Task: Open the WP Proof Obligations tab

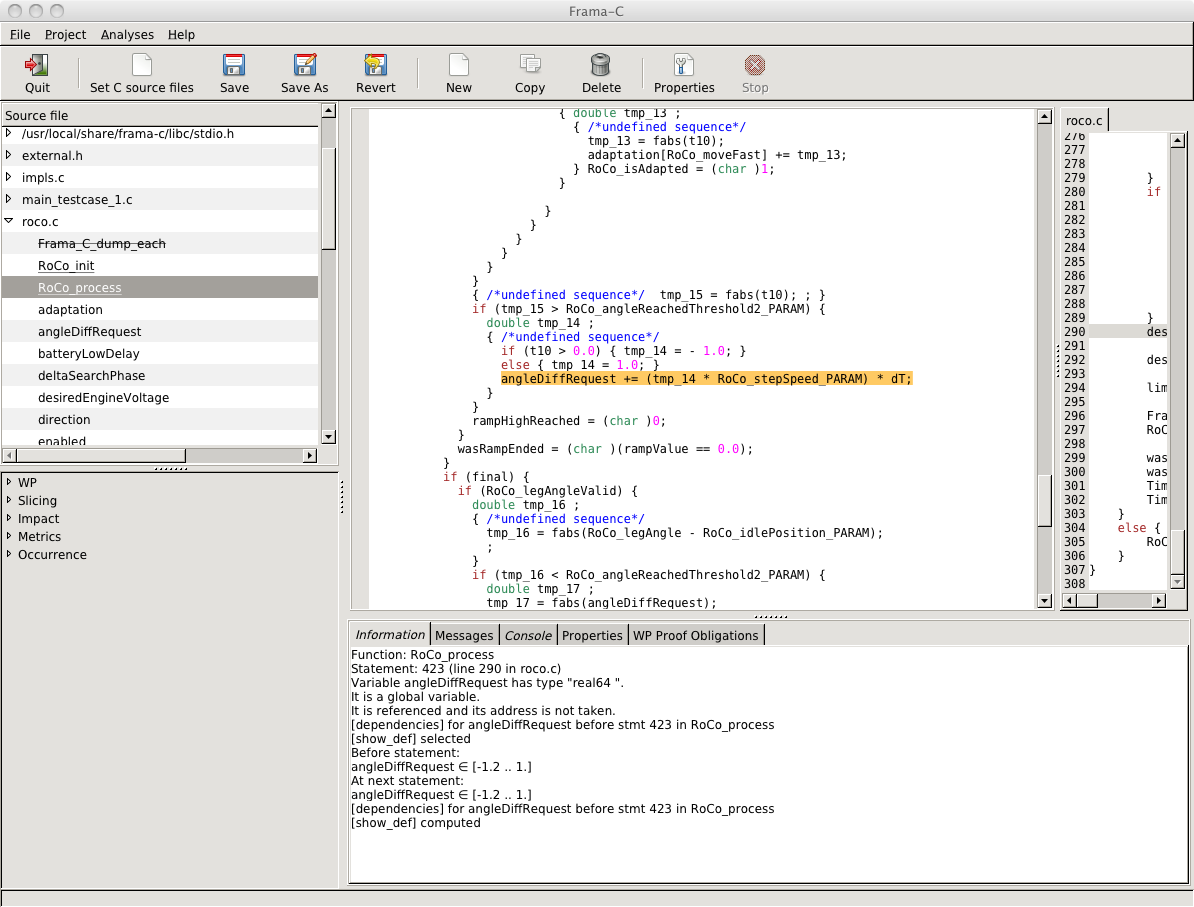Action: coord(696,635)
